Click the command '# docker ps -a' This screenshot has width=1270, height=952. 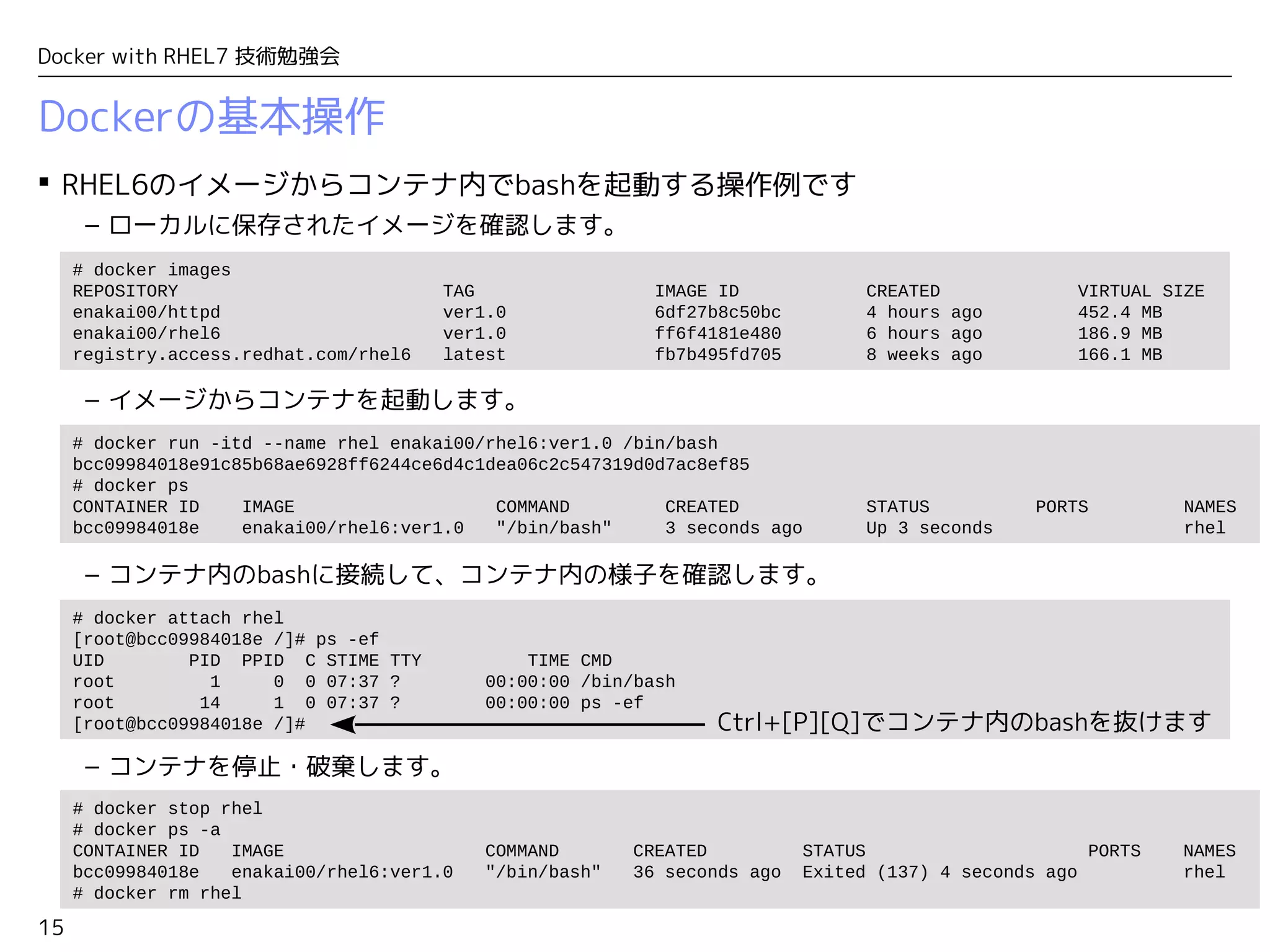tap(146, 830)
